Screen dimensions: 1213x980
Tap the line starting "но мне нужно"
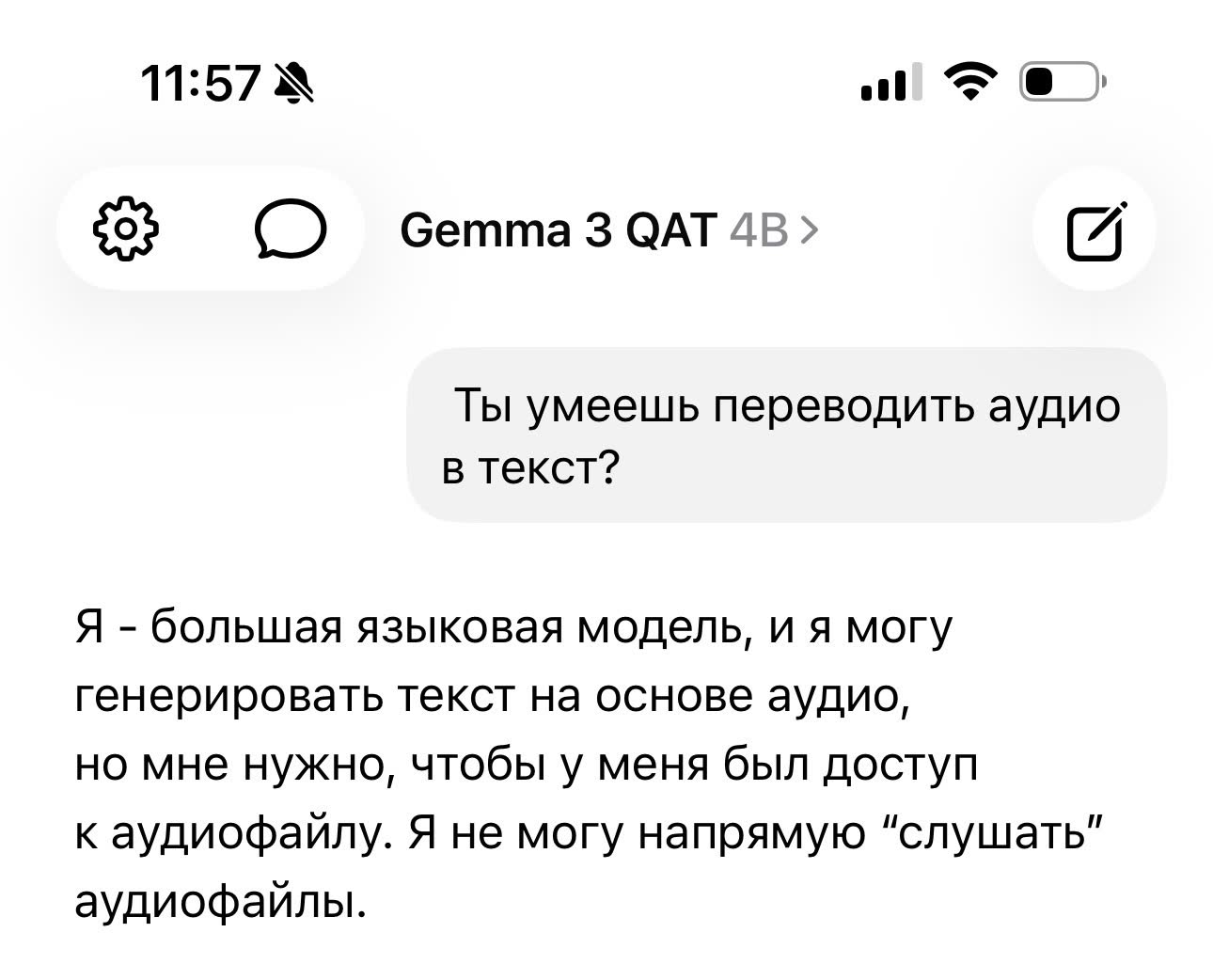pyautogui.click(x=527, y=765)
